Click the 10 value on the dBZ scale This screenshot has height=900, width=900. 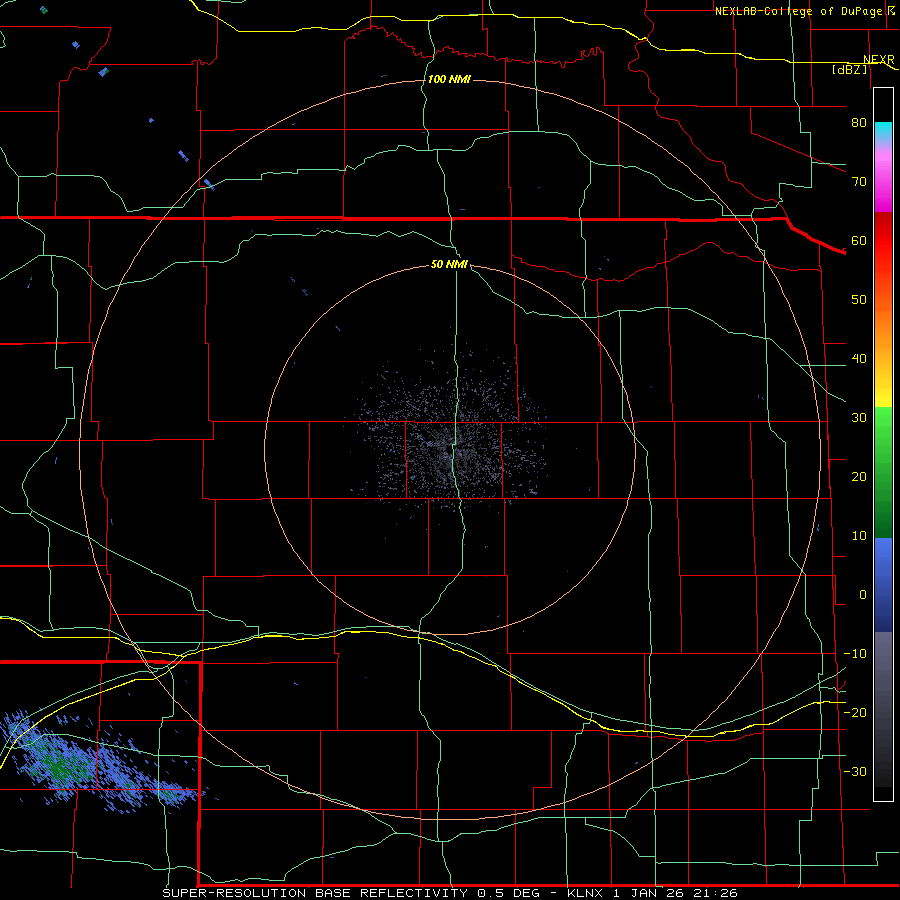[x=859, y=536]
